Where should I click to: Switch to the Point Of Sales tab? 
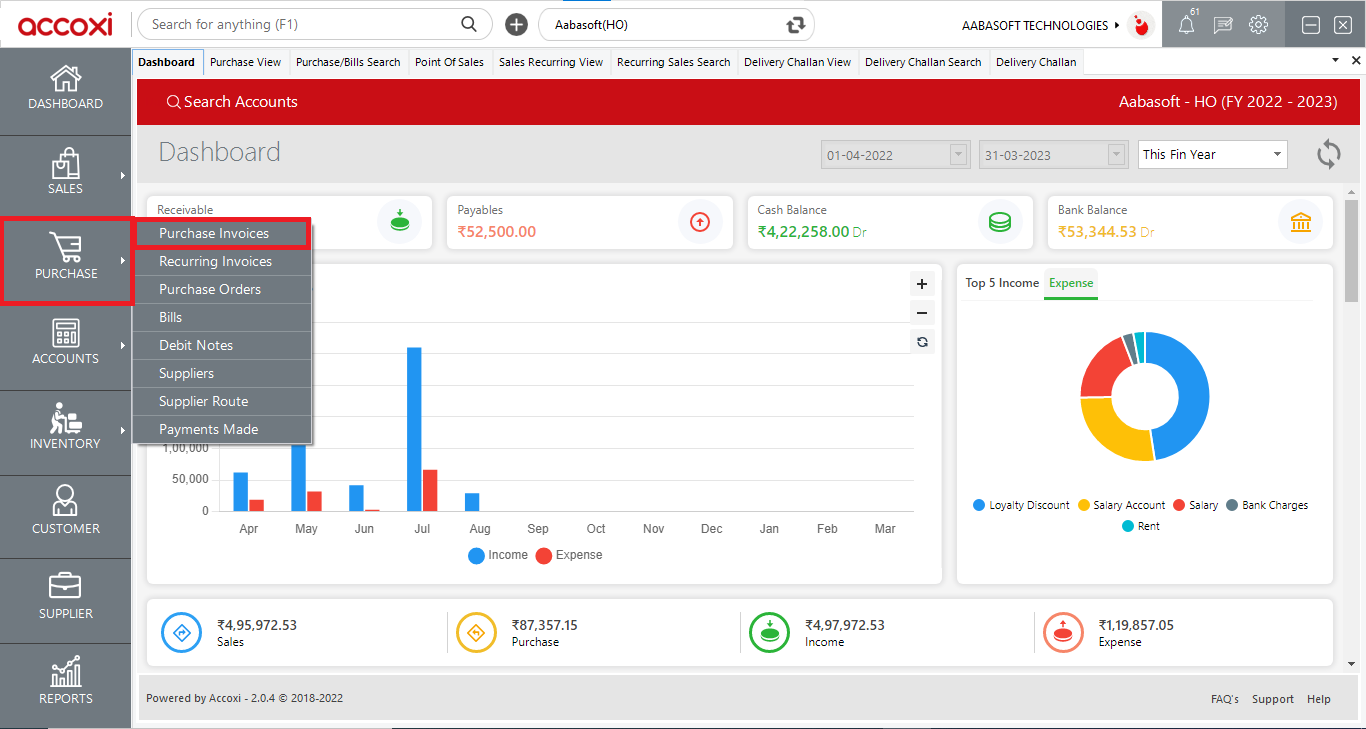449,62
